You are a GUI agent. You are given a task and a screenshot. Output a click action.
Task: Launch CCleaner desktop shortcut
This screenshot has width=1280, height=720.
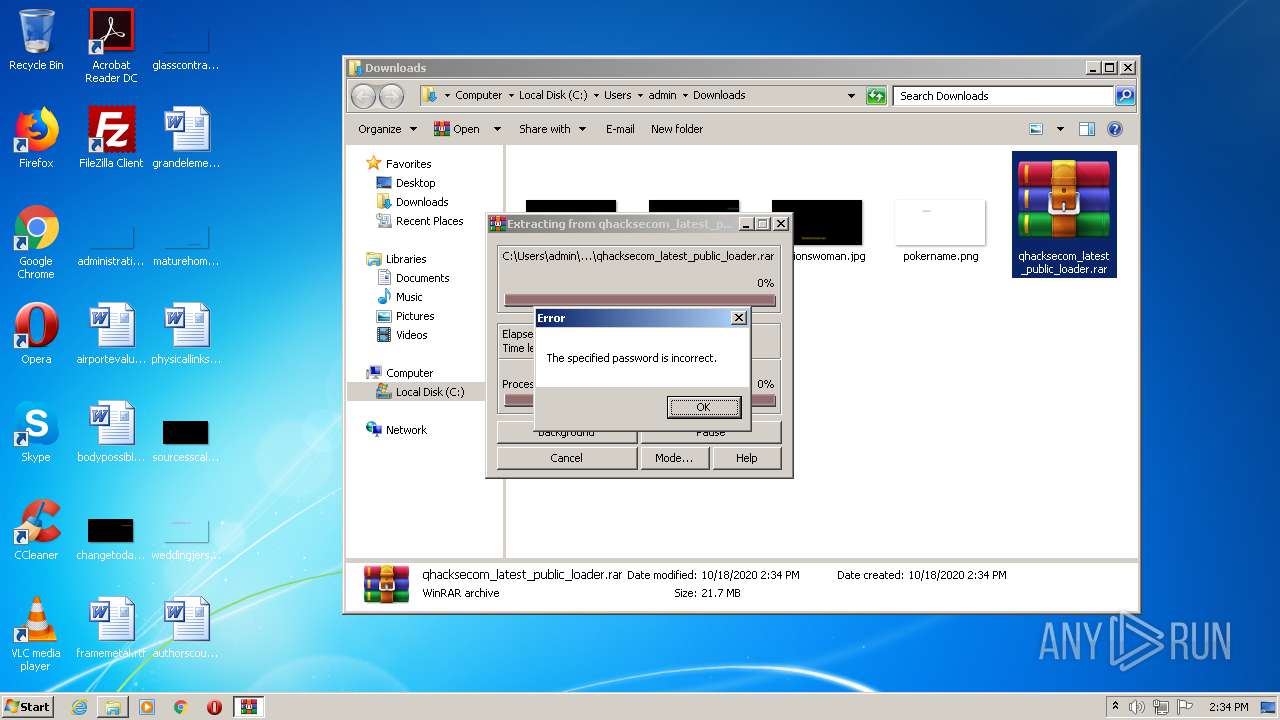(36, 530)
